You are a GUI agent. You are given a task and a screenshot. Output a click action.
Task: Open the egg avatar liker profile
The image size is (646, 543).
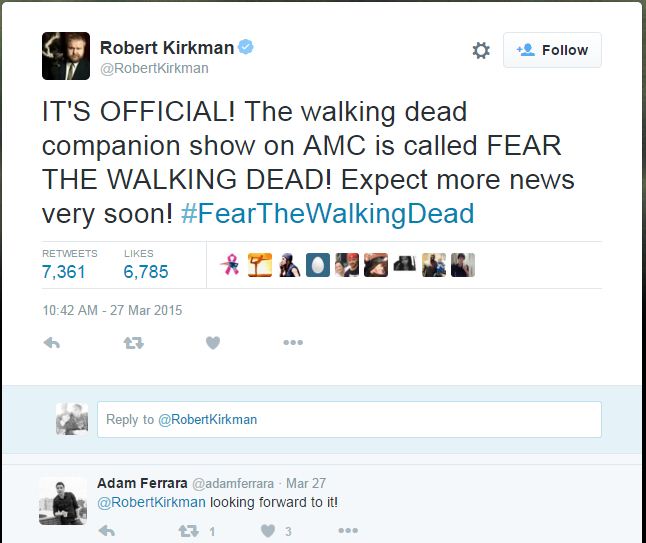pos(317,265)
